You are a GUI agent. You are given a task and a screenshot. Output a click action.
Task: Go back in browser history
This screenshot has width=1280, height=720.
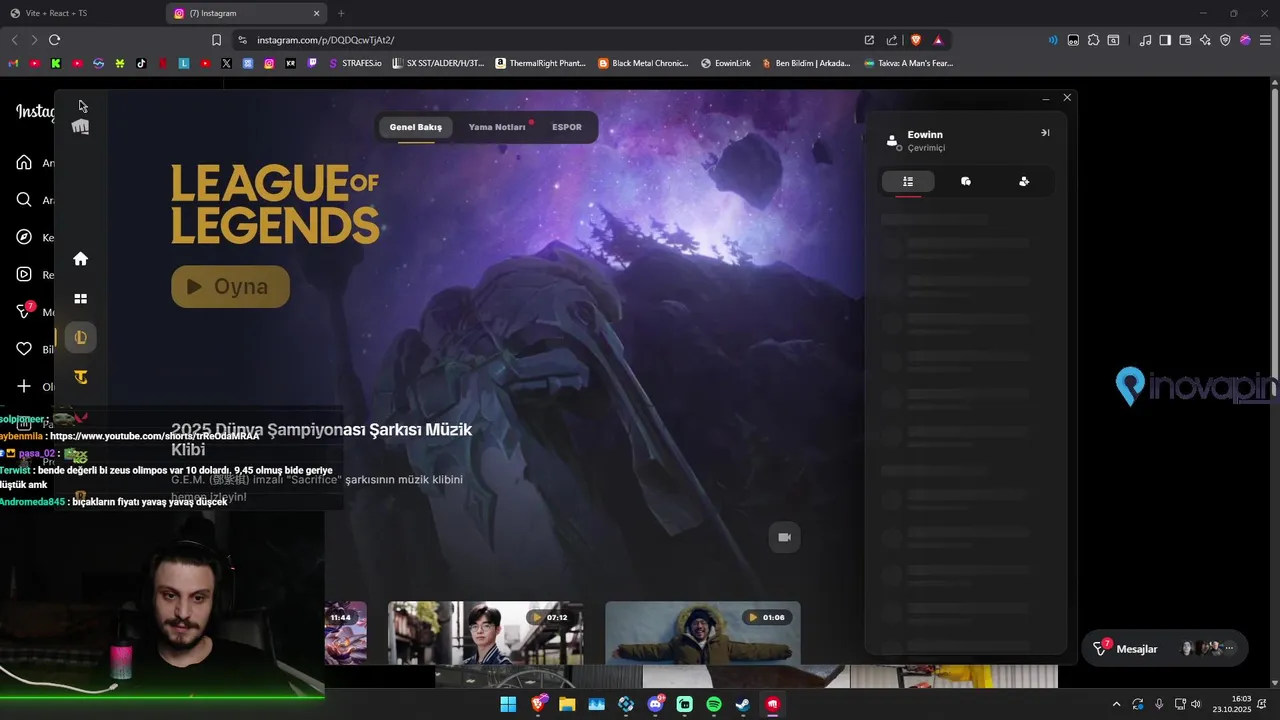pos(14,40)
